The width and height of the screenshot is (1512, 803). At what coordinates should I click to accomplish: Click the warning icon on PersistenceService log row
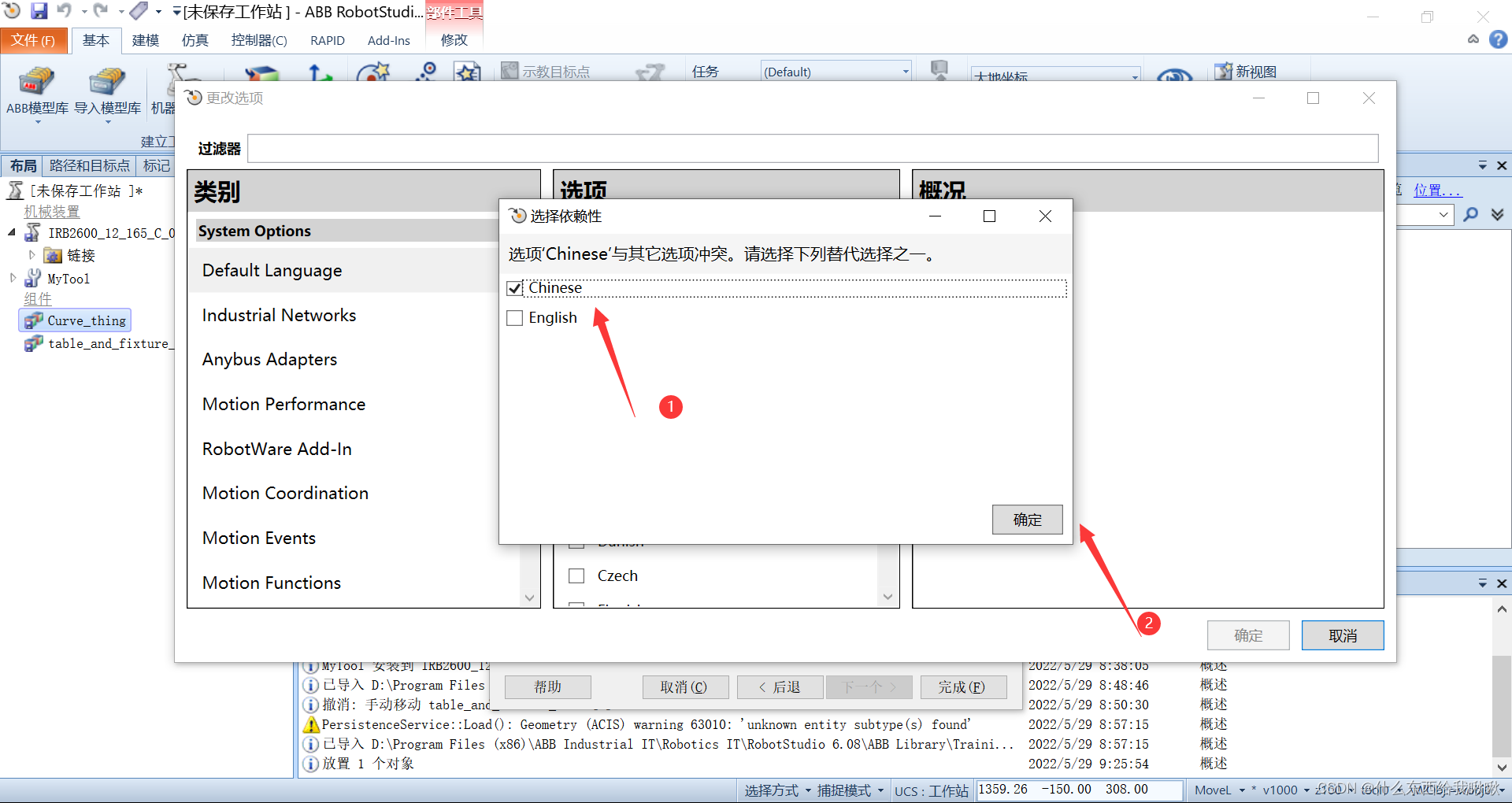[x=311, y=724]
